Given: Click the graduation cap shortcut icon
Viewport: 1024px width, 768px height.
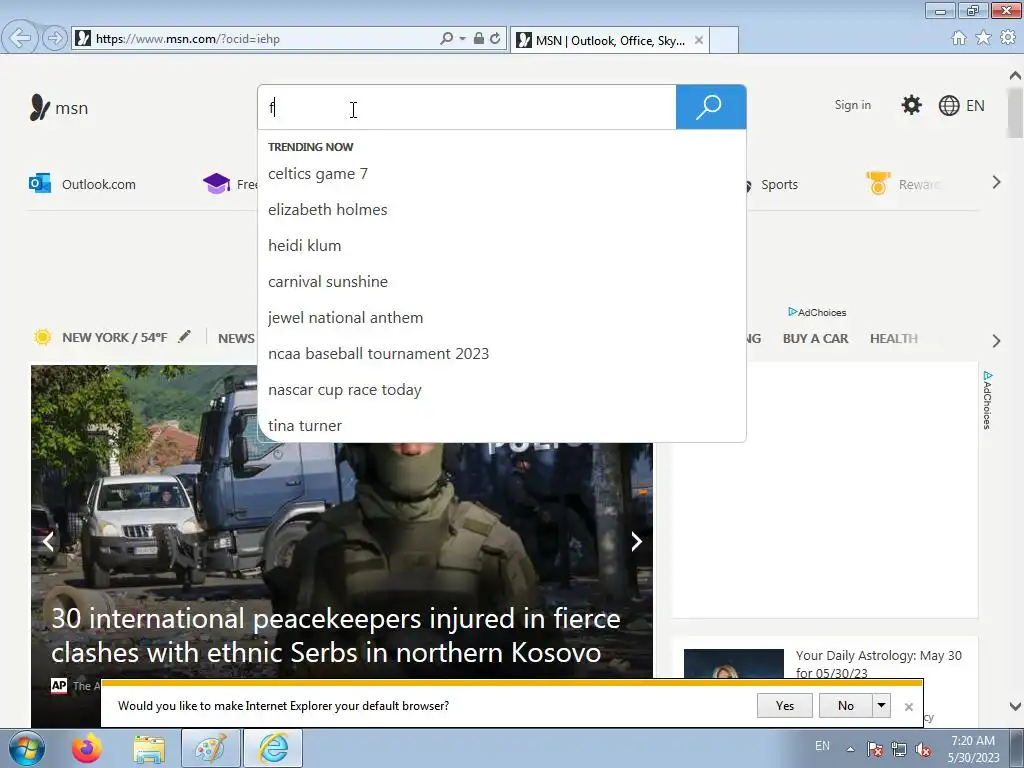Looking at the screenshot, I should (216, 184).
